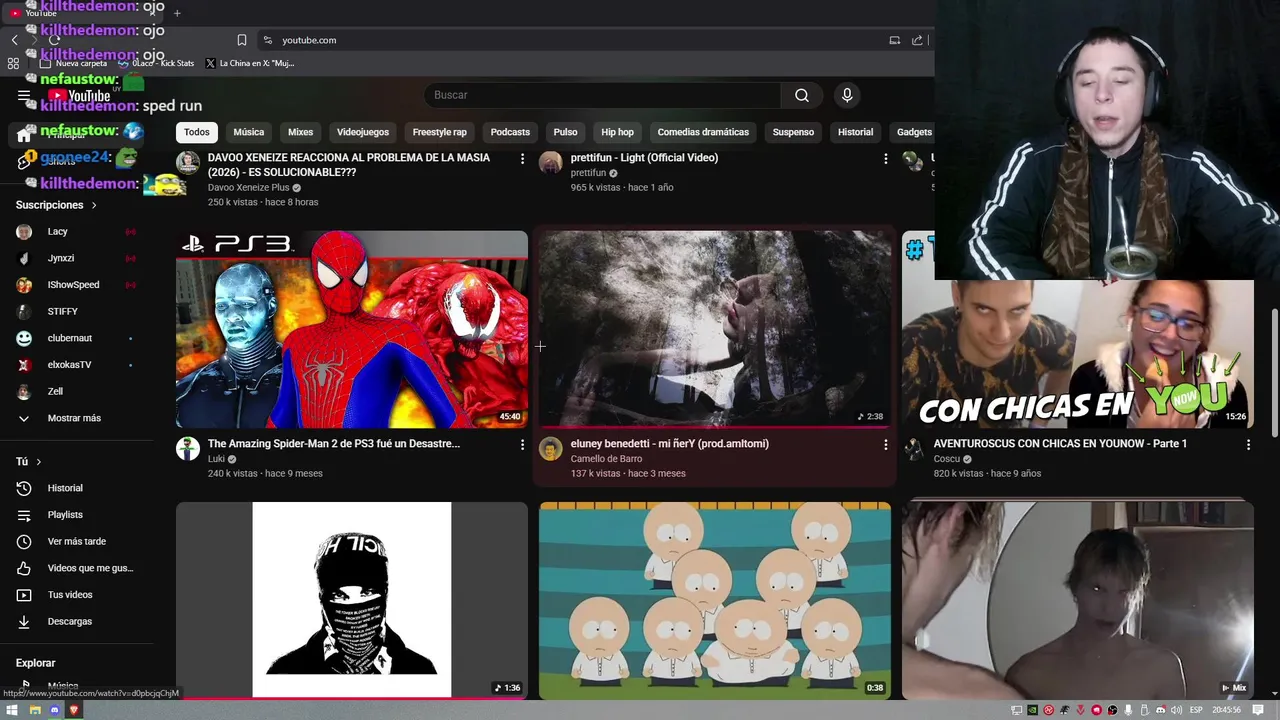Open options menu for Davoo Xeneize video
The width and height of the screenshot is (1280, 720).
[522, 158]
